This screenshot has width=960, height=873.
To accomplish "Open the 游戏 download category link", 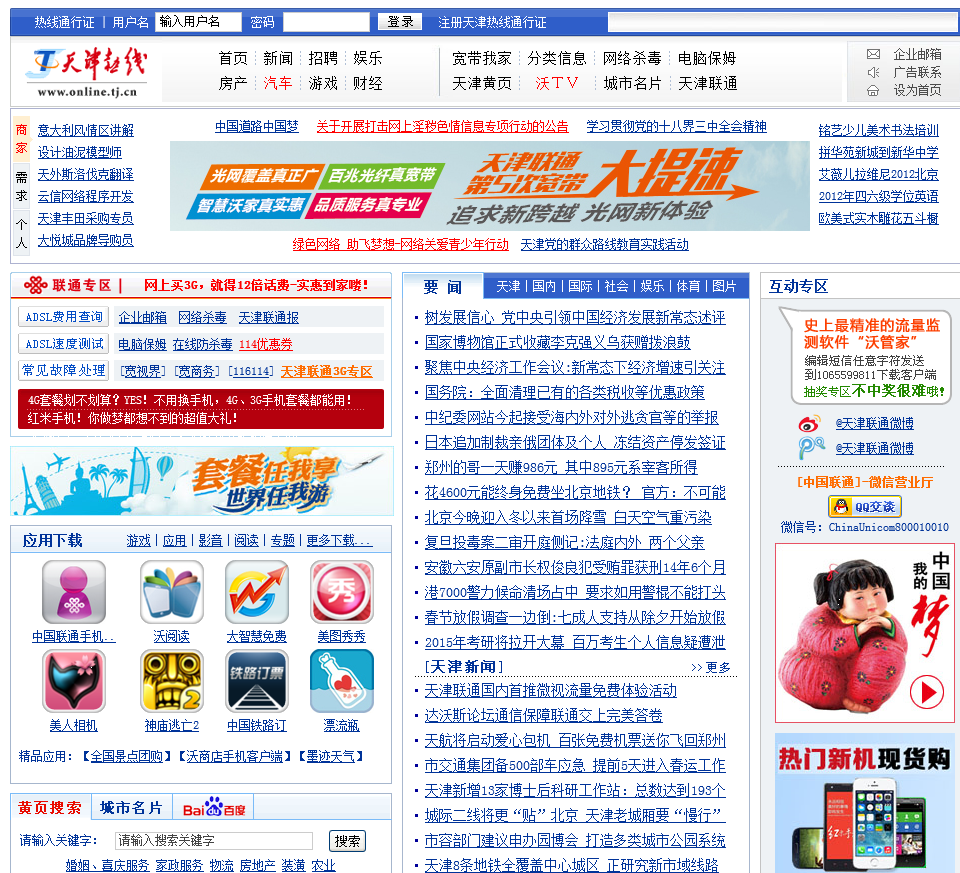I will [138, 541].
